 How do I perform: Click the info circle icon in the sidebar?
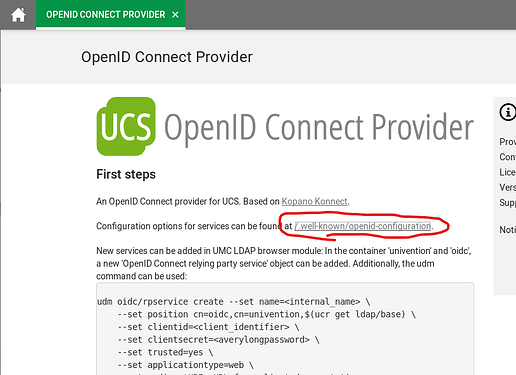click(x=507, y=112)
